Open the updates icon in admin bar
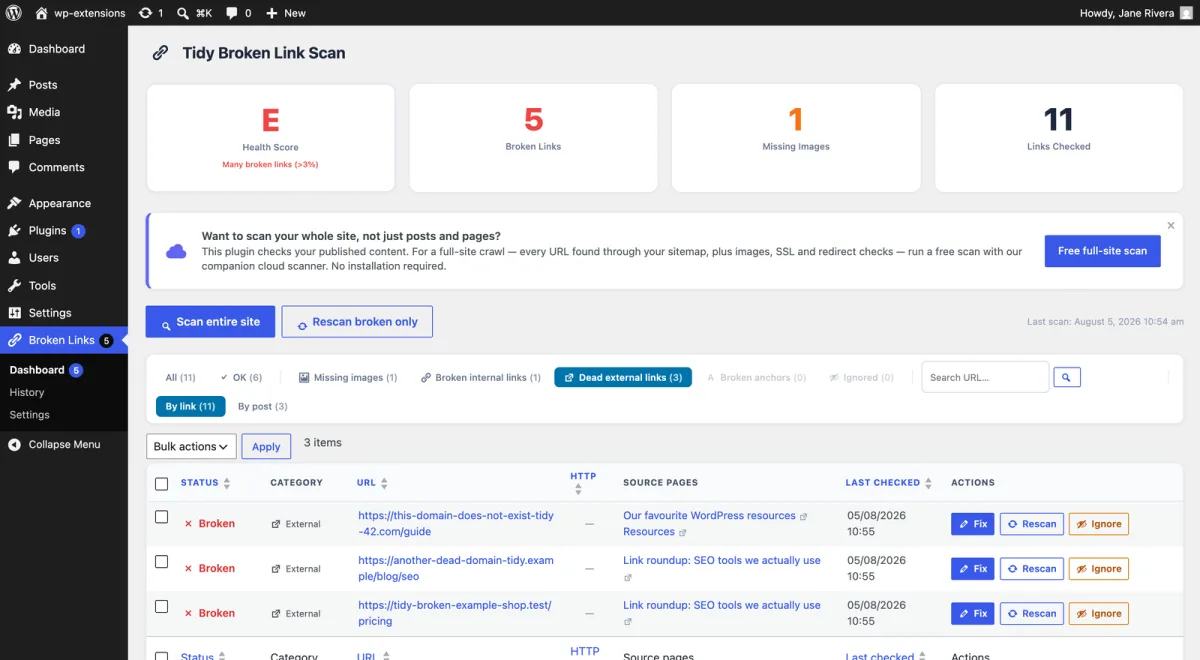The height and width of the screenshot is (660, 1200). tap(146, 13)
